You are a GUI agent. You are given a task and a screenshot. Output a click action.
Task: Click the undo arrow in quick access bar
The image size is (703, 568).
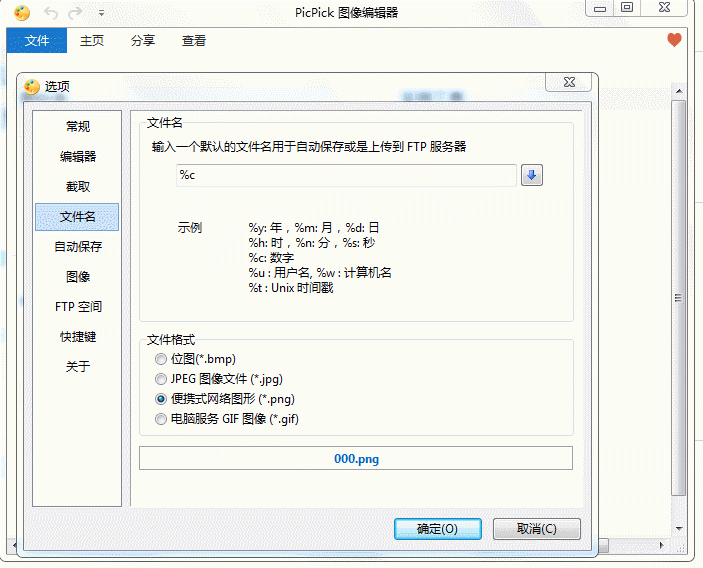pyautogui.click(x=51, y=13)
